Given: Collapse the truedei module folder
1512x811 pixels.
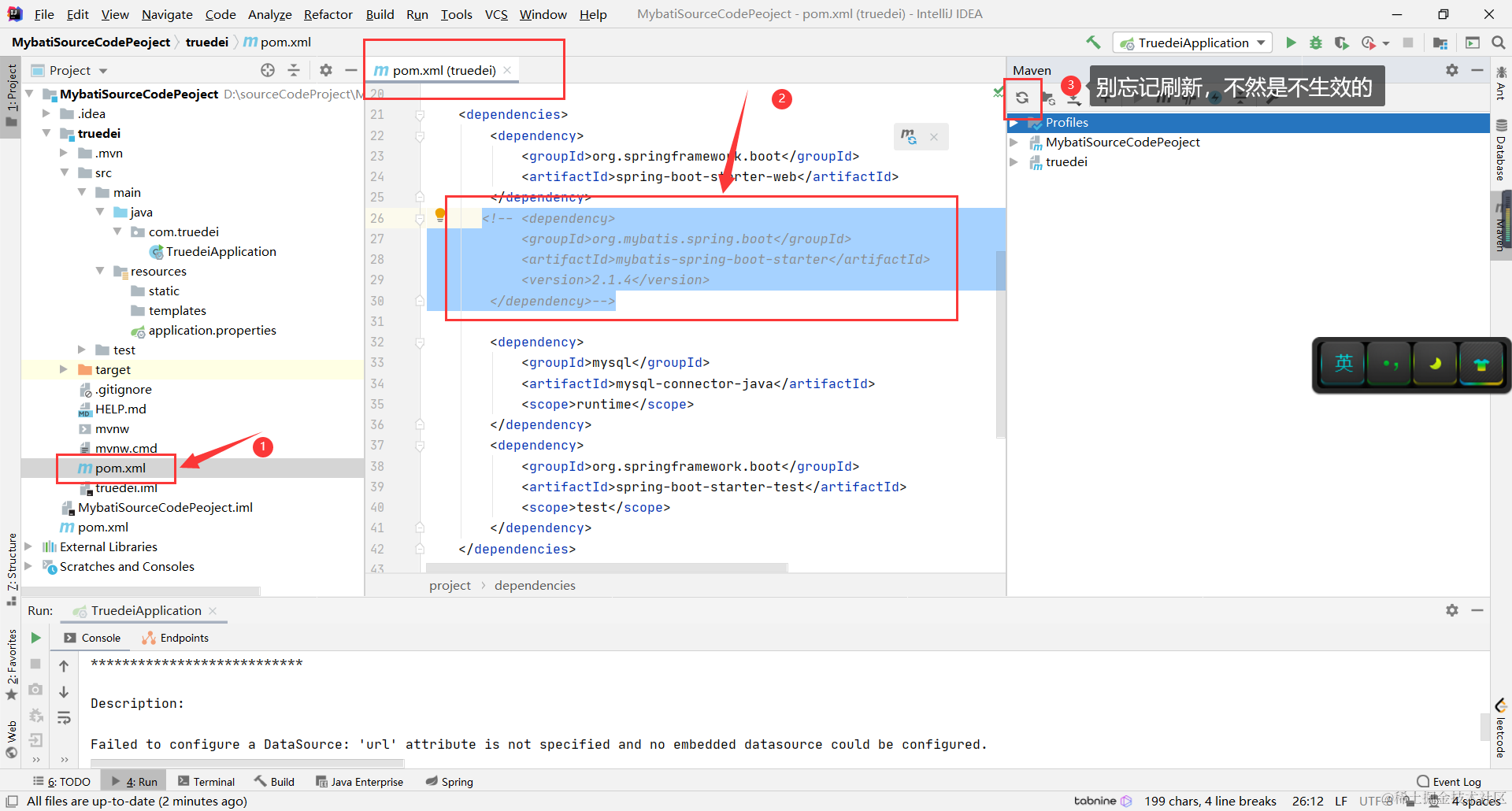Looking at the screenshot, I should point(46,133).
